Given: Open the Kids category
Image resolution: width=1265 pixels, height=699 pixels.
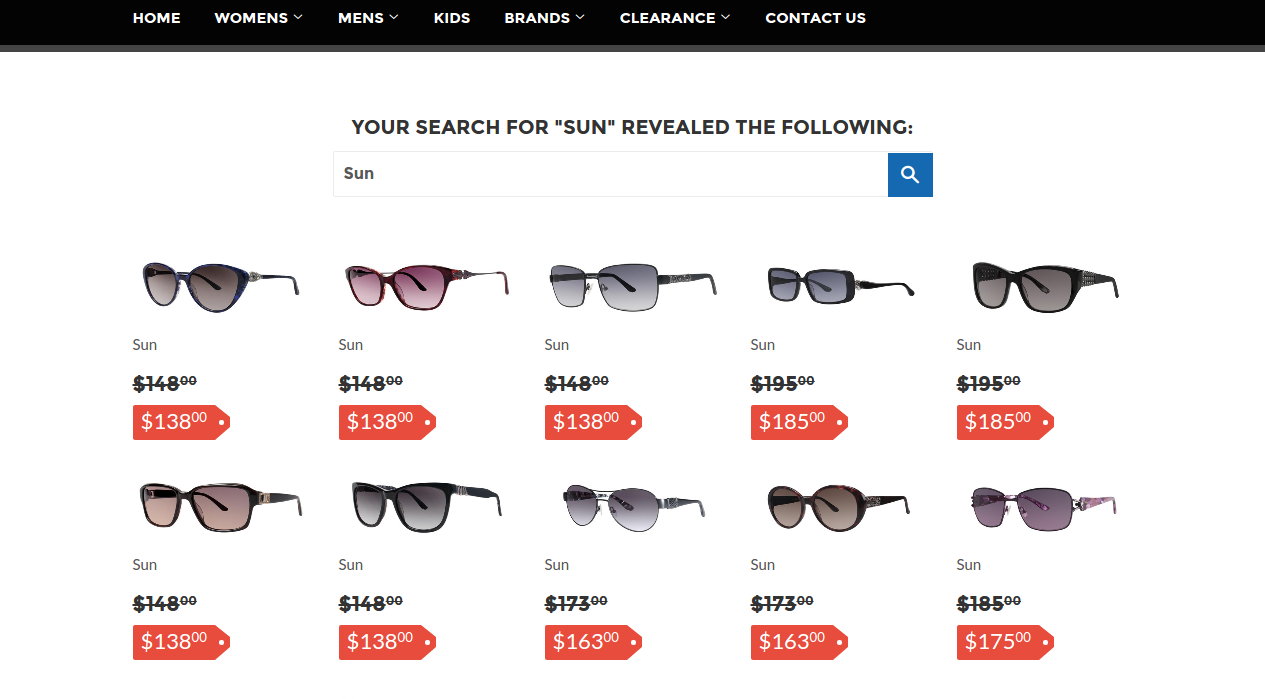Looking at the screenshot, I should [x=452, y=18].
